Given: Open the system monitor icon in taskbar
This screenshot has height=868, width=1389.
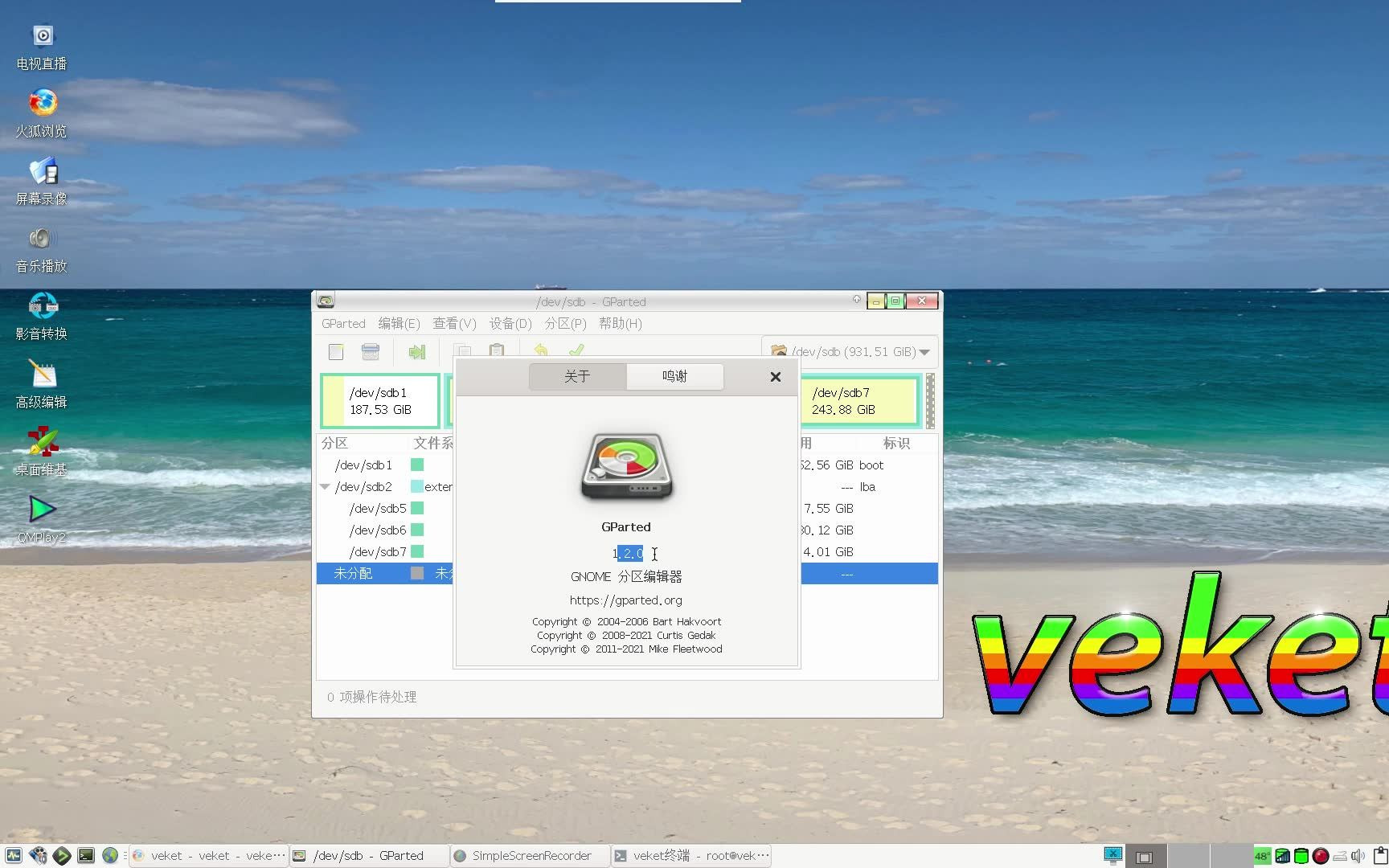Looking at the screenshot, I should point(14,856).
